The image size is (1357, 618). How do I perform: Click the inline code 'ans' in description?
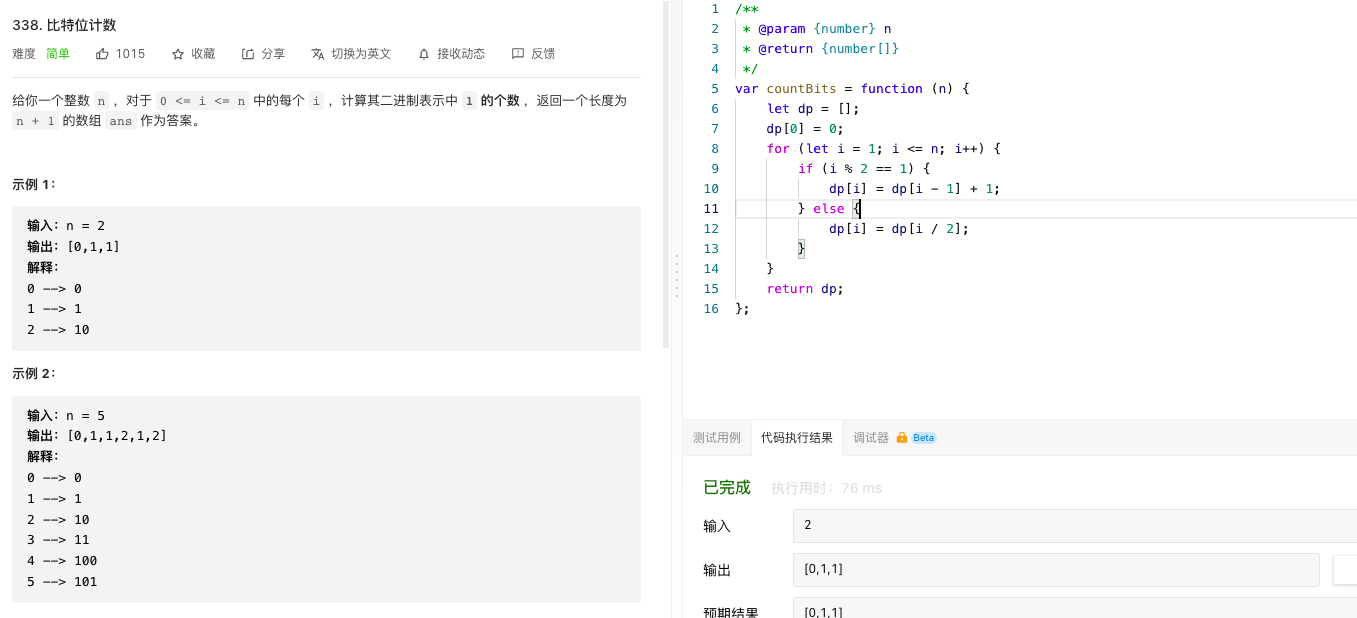pos(121,121)
